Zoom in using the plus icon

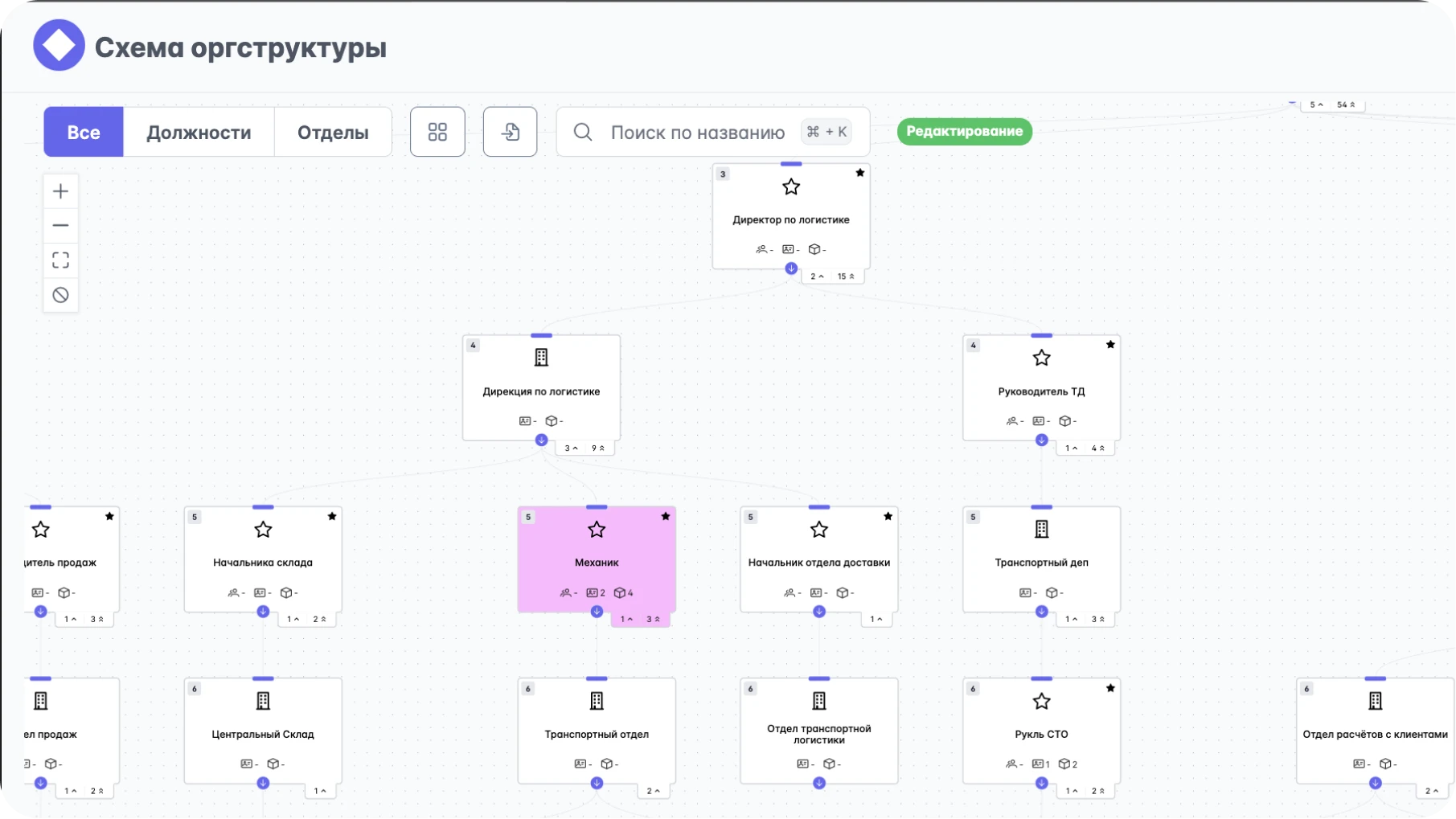tap(60, 190)
